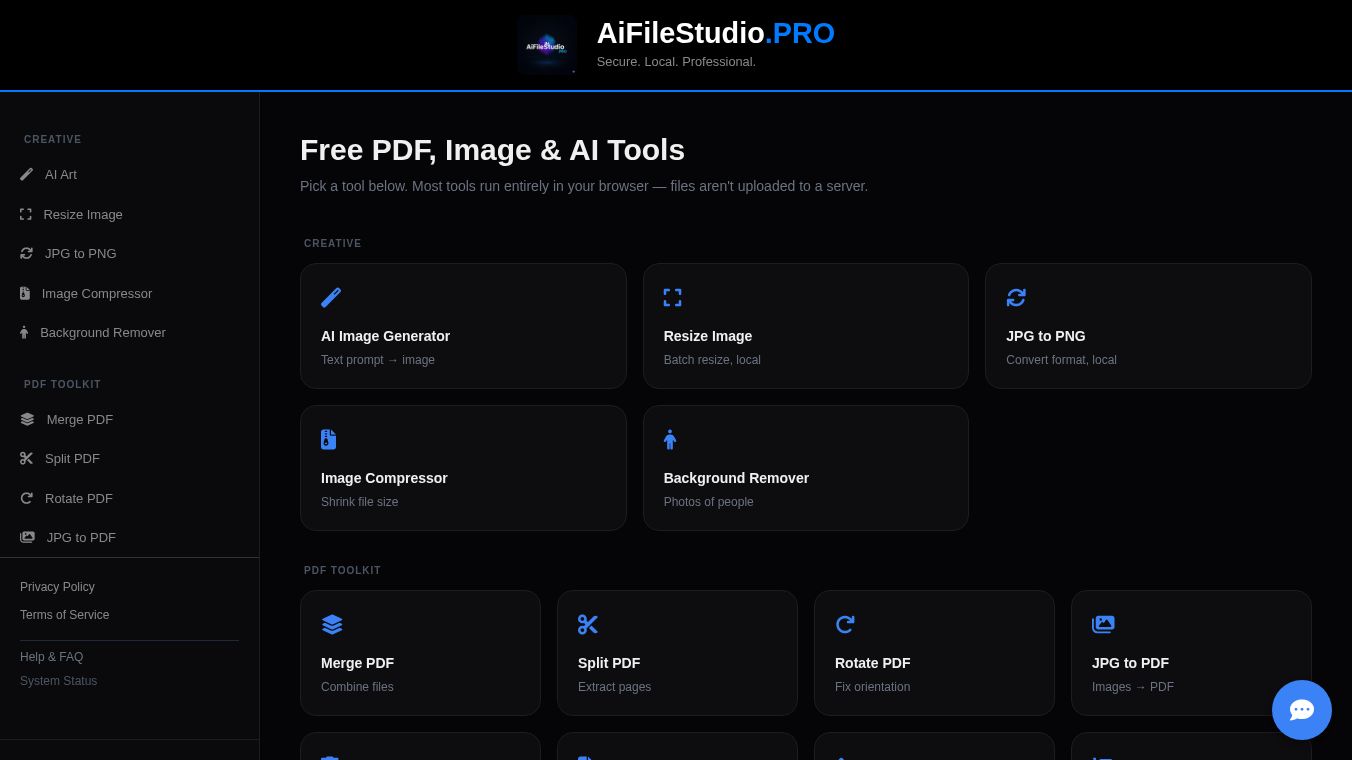
Task: Click the 'Free PDF, Image & AI Tools' heading
Action: pos(493,150)
